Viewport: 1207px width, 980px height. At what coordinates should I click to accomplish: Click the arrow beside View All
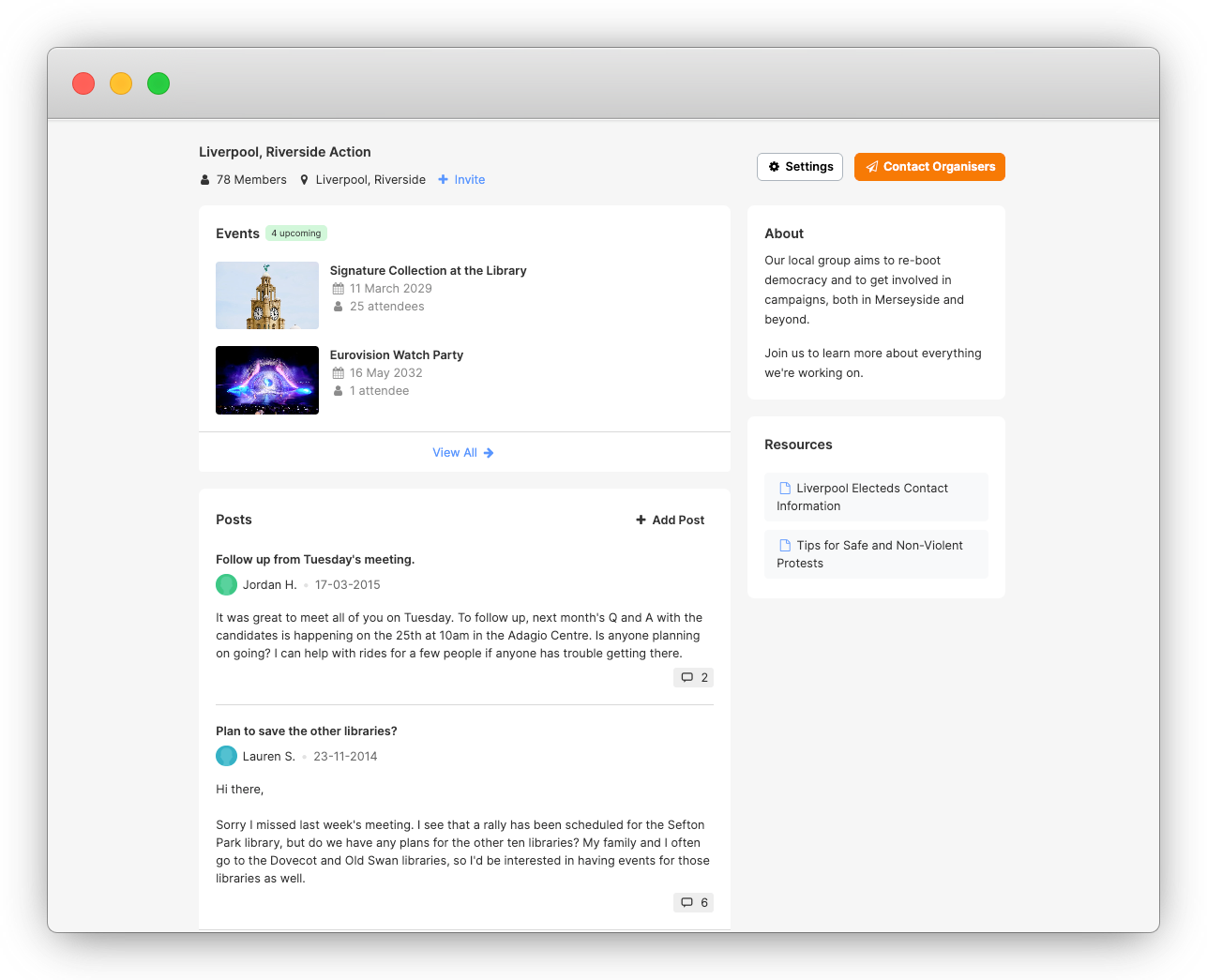coord(489,453)
